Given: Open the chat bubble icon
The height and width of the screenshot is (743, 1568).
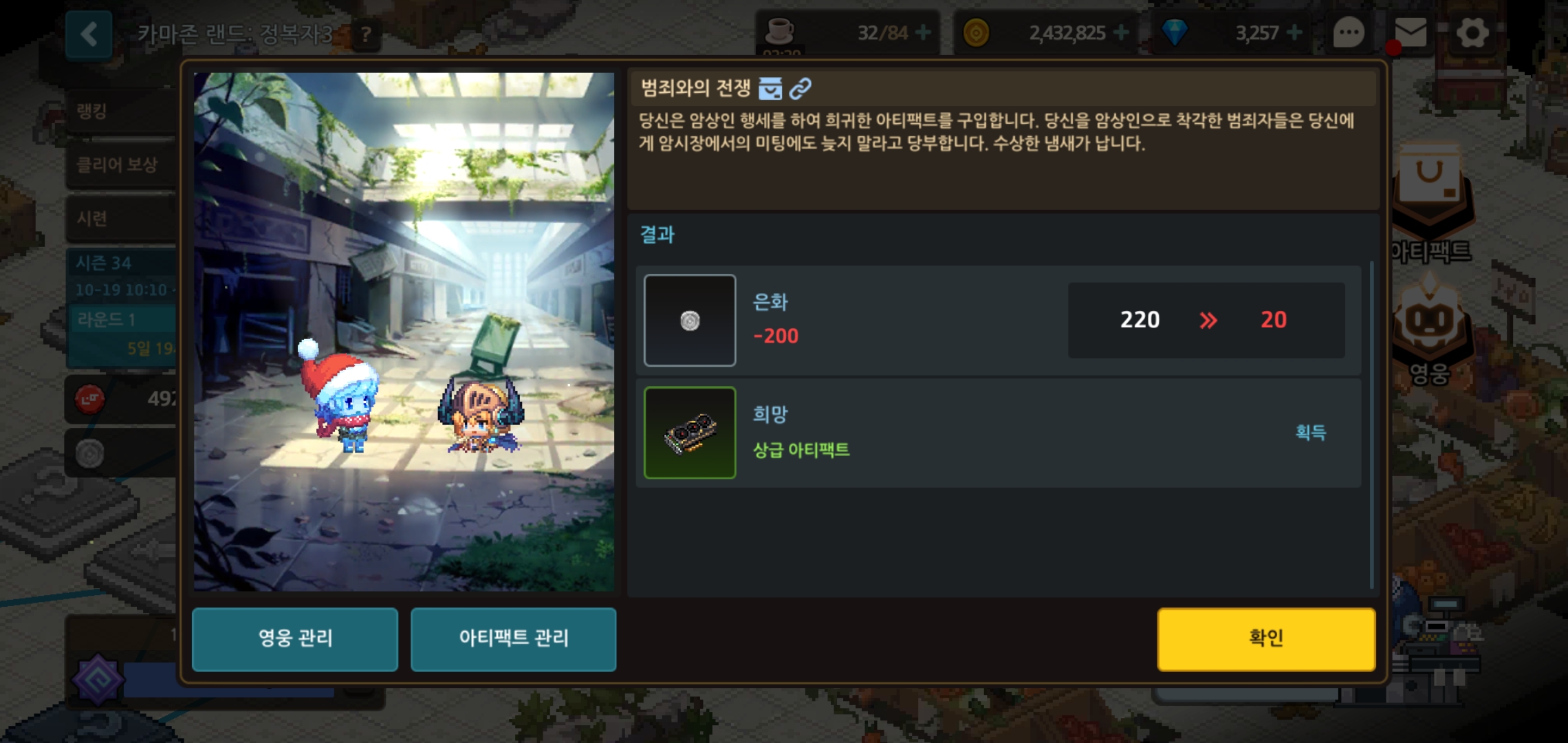Looking at the screenshot, I should click(x=1349, y=32).
